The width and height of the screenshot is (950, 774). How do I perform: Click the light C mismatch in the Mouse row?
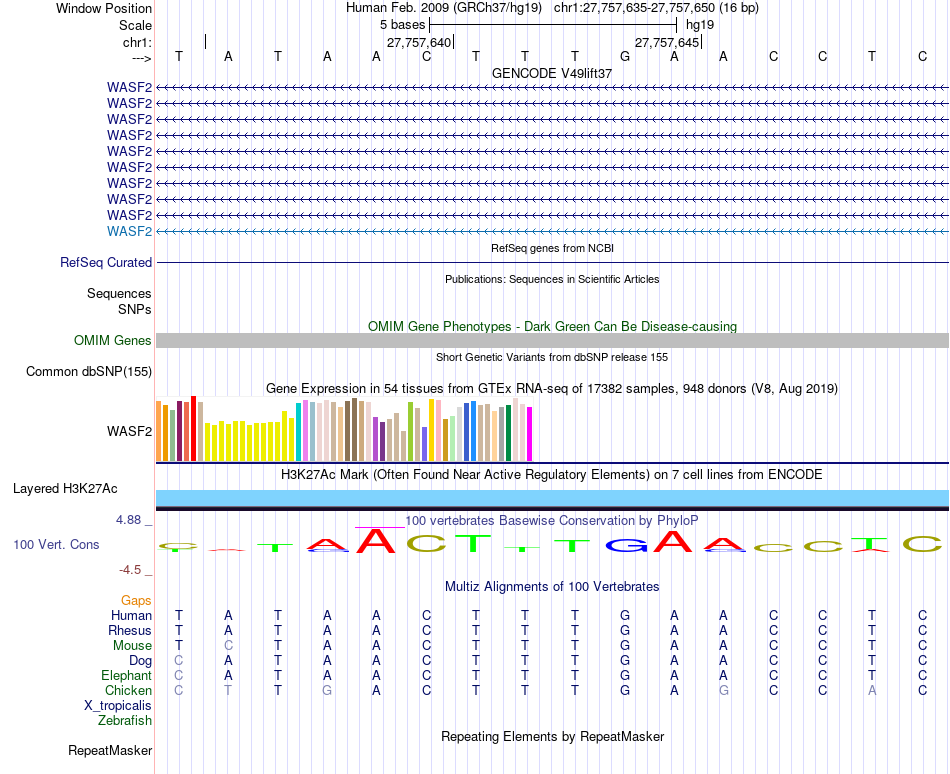(228, 646)
